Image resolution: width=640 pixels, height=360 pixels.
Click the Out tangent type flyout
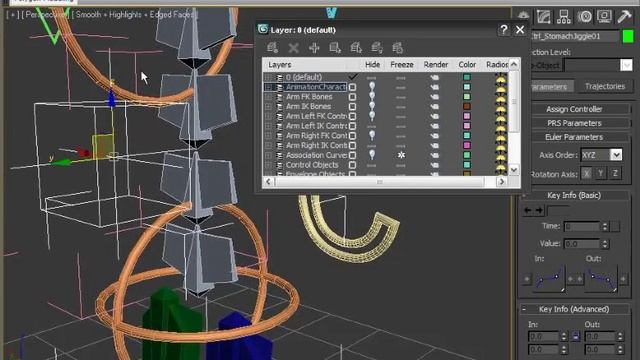601,279
